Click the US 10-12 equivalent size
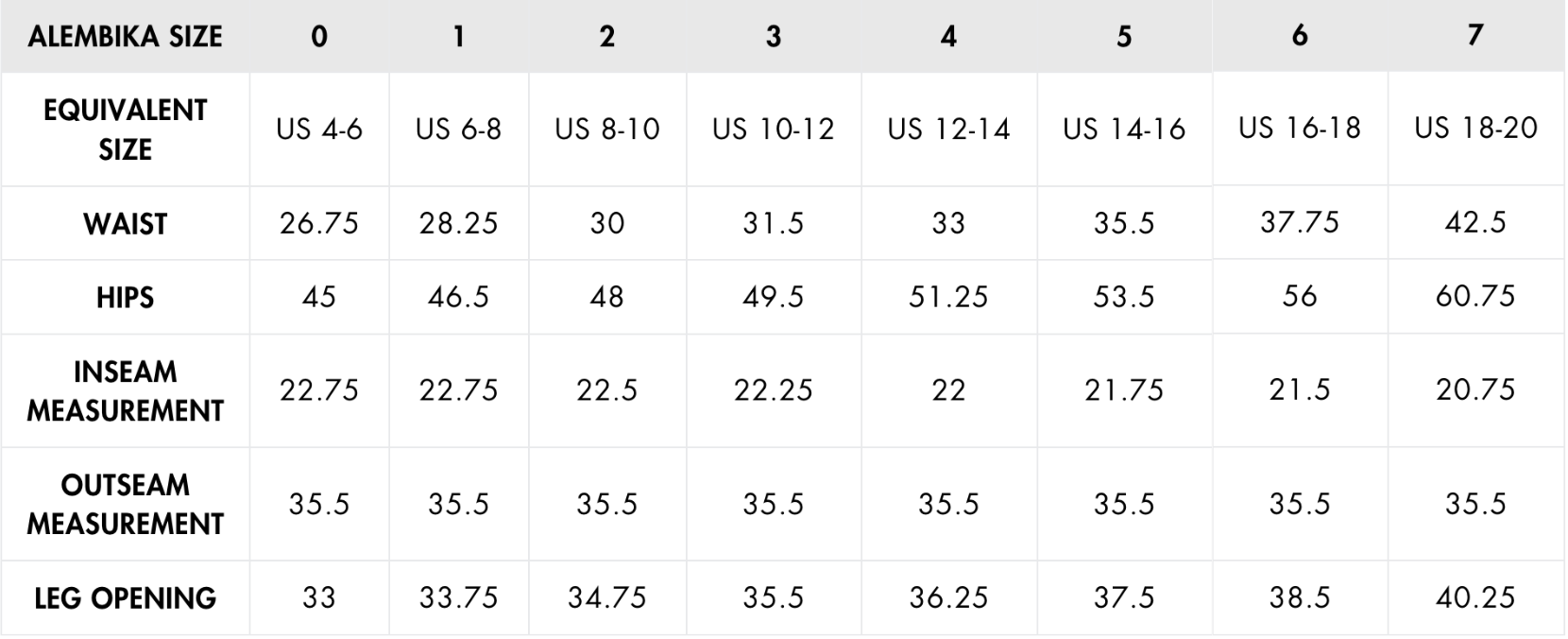The width and height of the screenshot is (1568, 639). (774, 130)
